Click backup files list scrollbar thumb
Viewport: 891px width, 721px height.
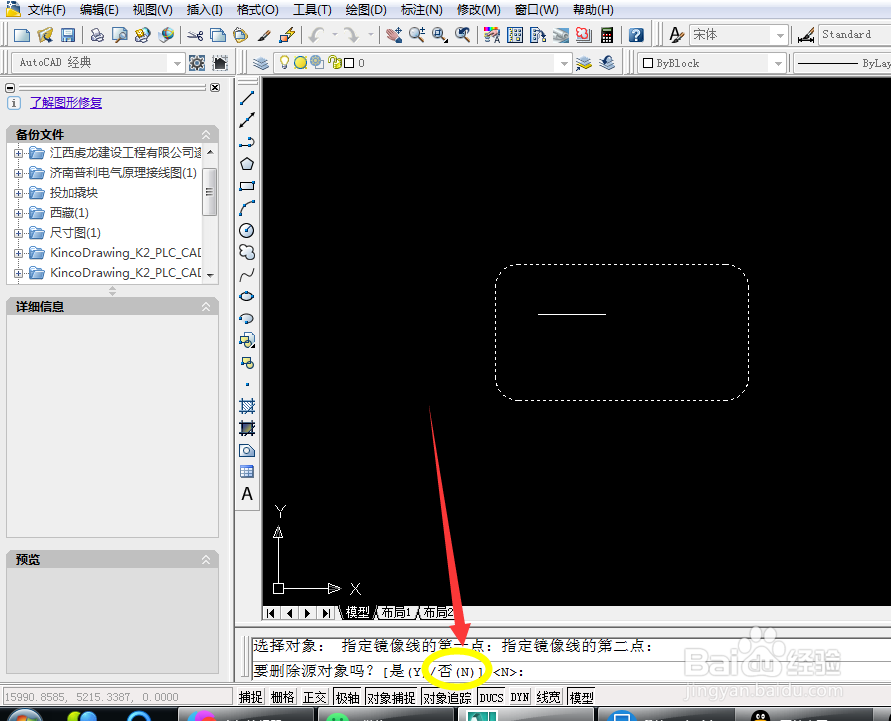pyautogui.click(x=210, y=192)
